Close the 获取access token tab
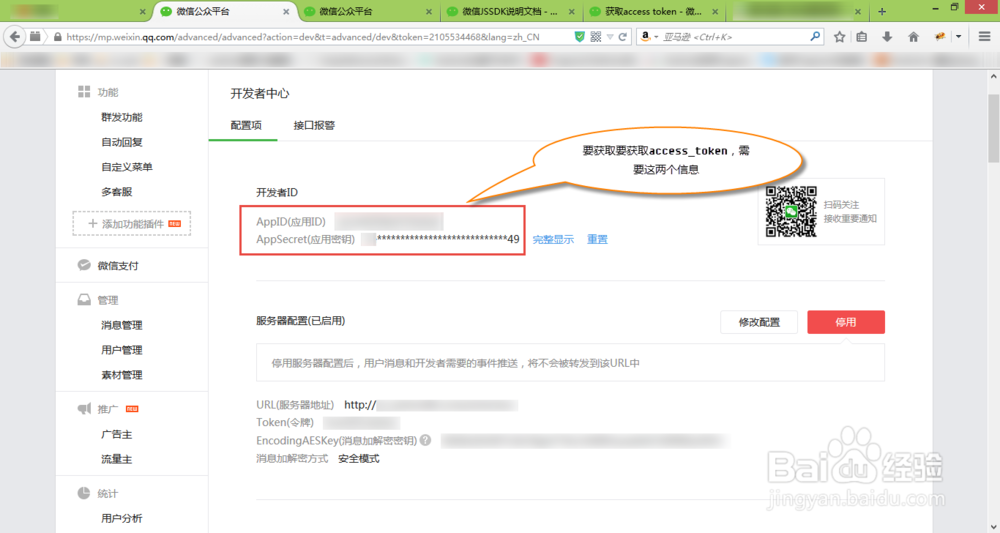 [x=715, y=11]
